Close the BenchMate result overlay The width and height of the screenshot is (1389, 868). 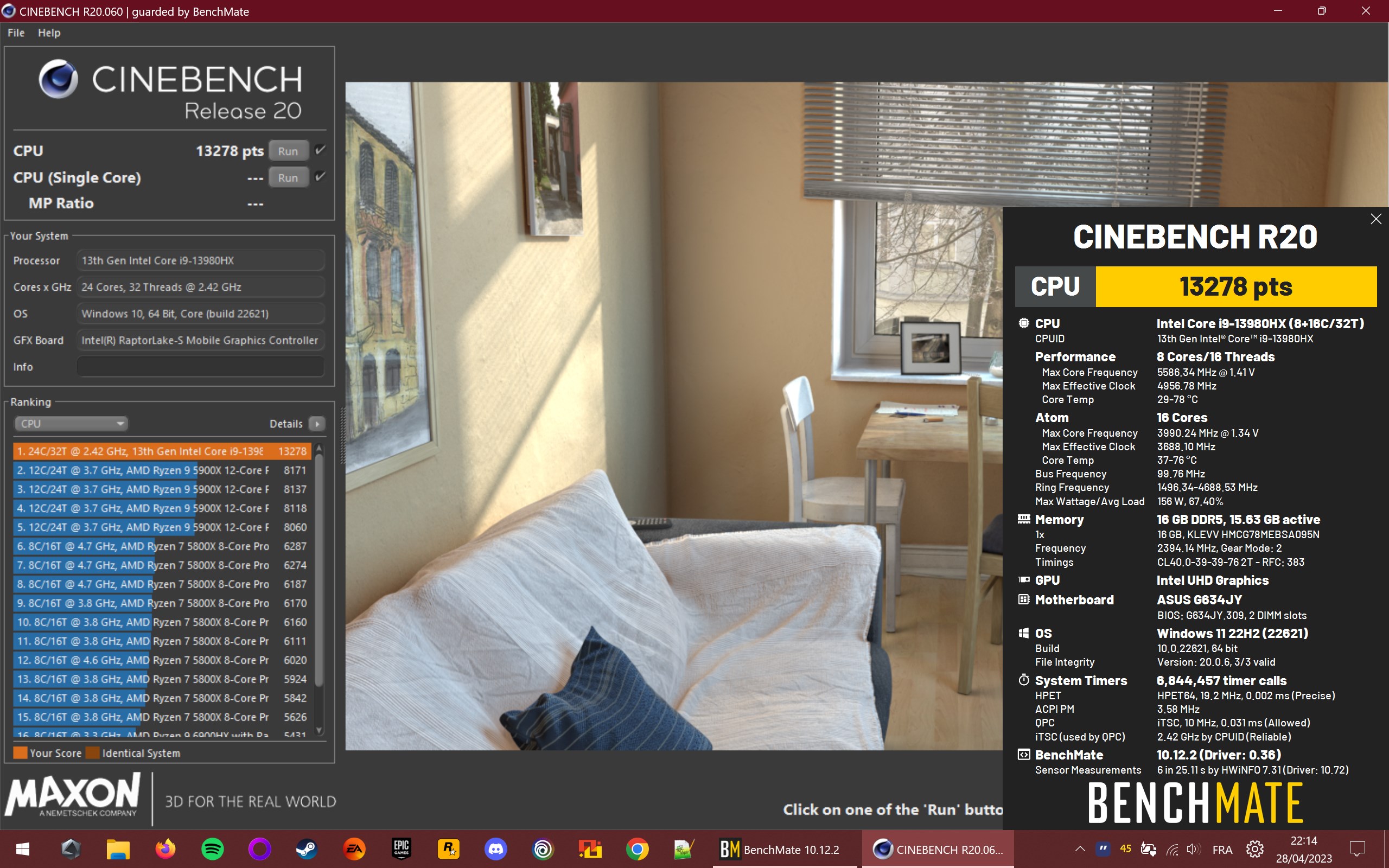point(1376,219)
